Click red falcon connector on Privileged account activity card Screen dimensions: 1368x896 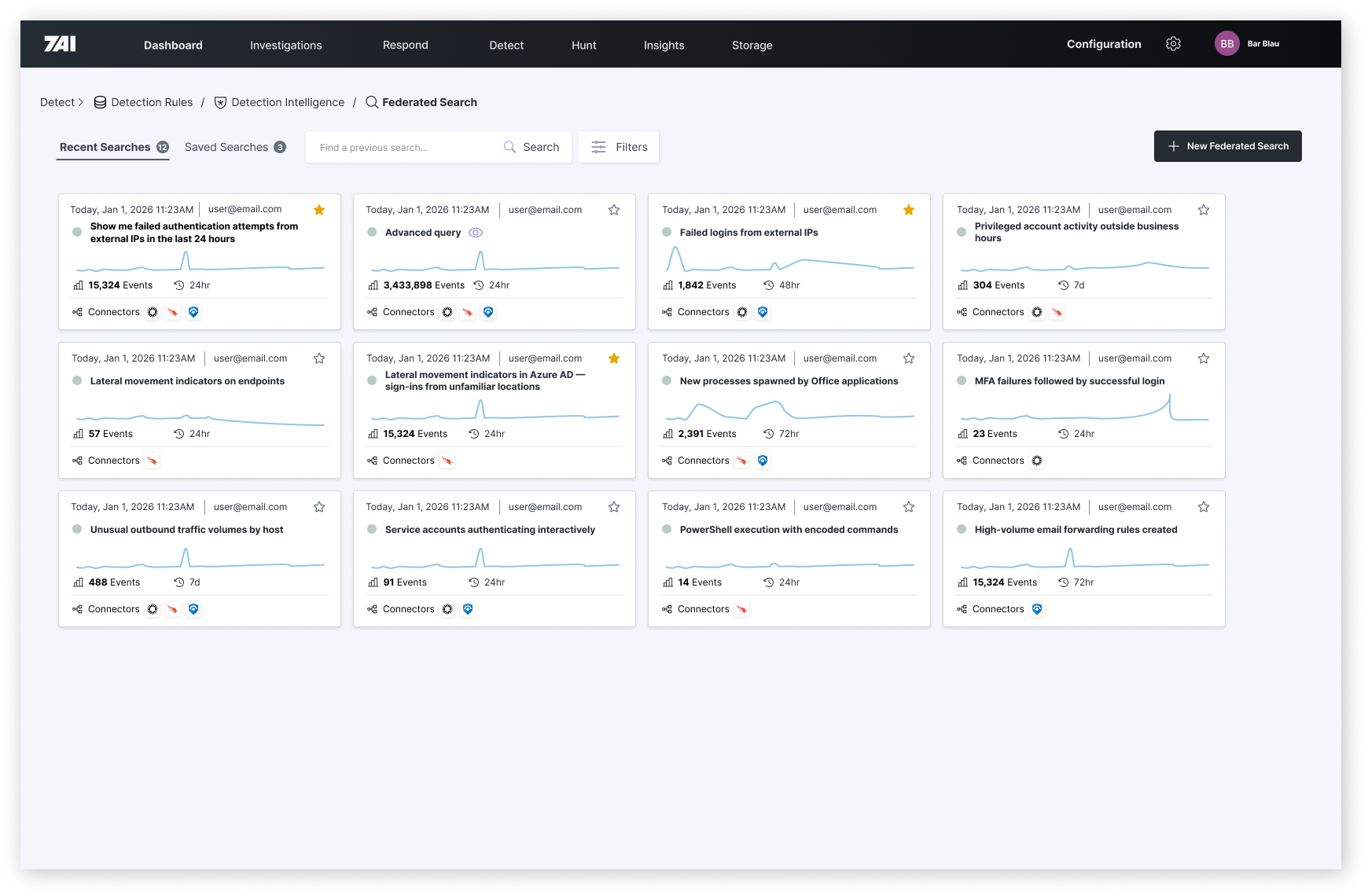pos(1057,312)
